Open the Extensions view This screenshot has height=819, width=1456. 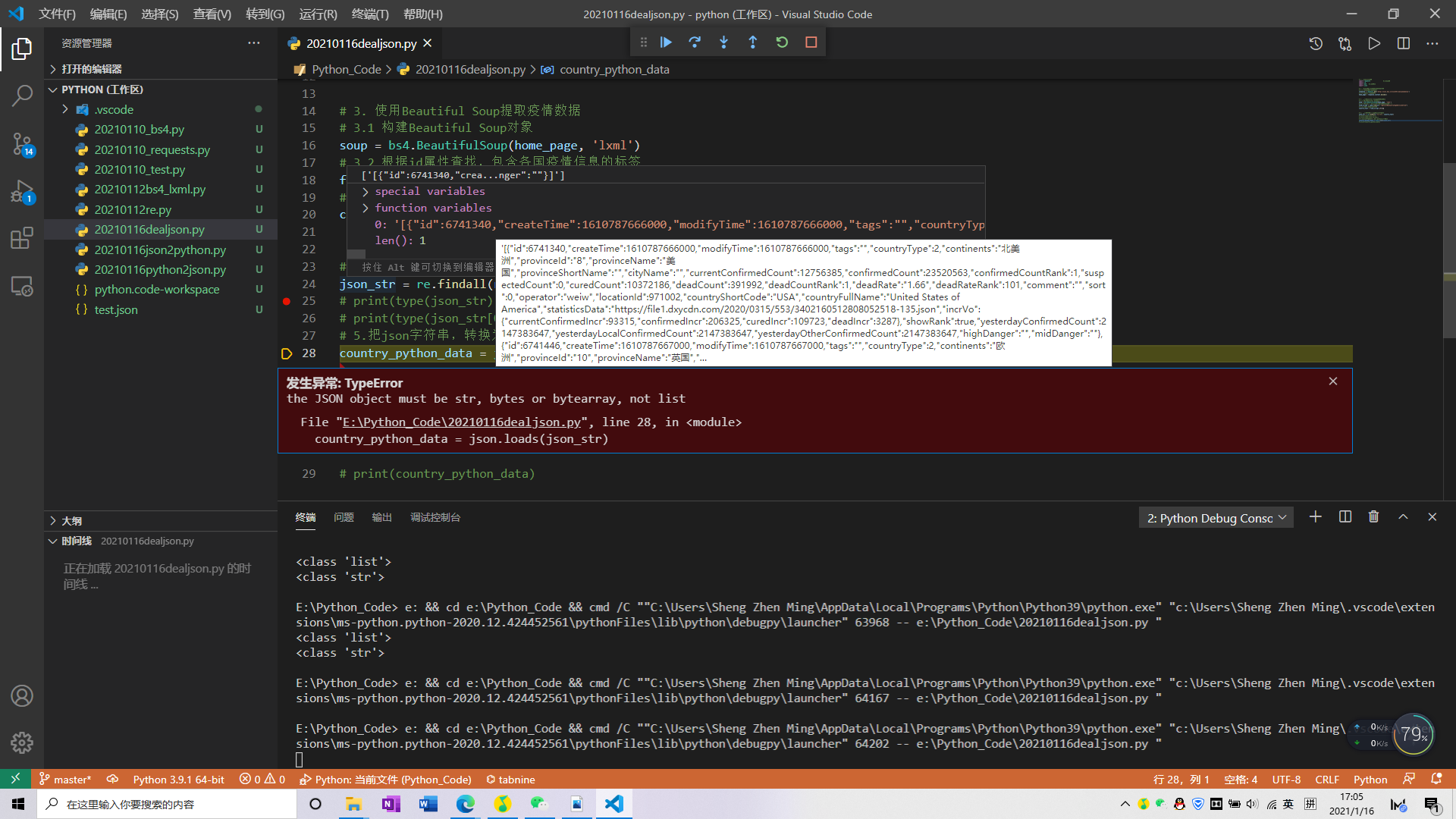[x=22, y=238]
